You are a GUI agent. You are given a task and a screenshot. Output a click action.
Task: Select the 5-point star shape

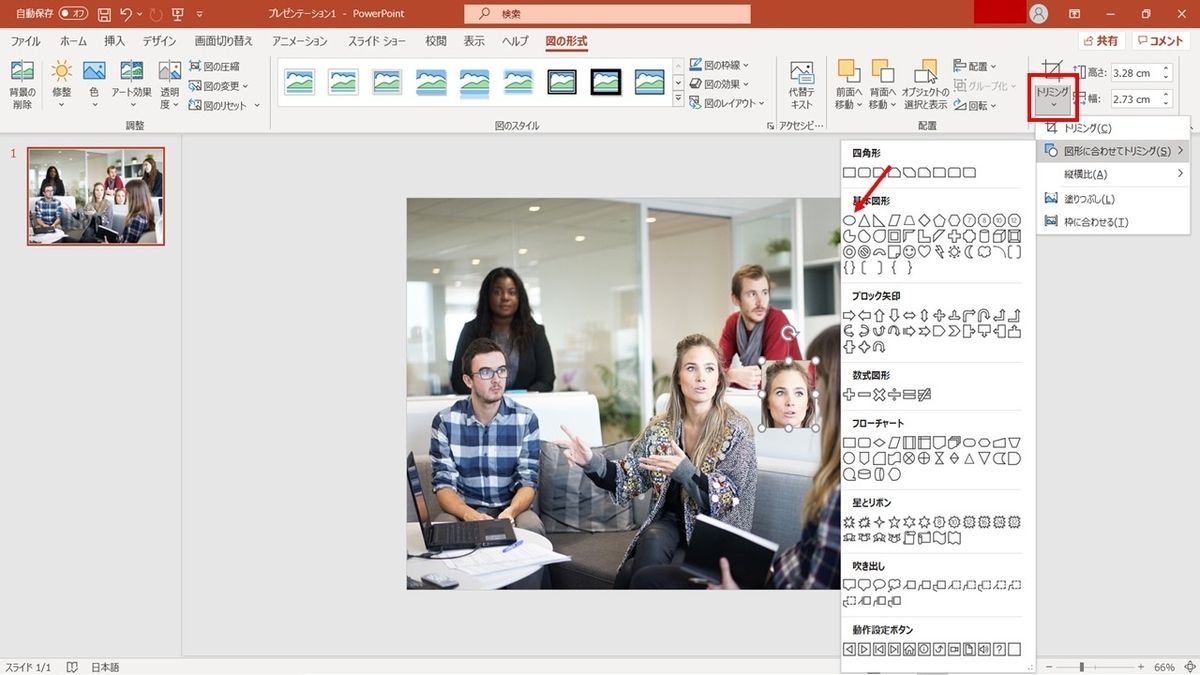(894, 521)
